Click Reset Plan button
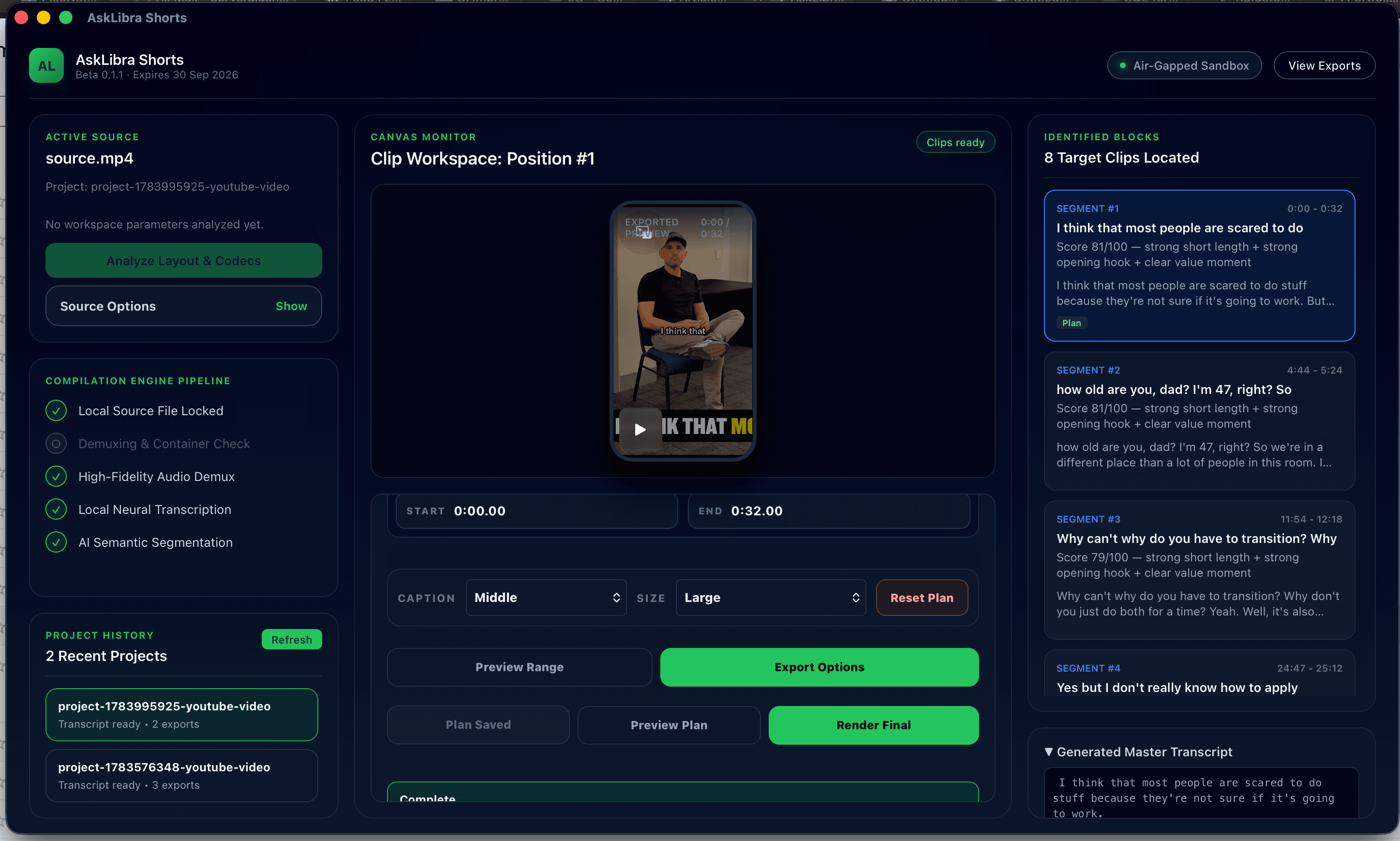Viewport: 1400px width, 841px height. tap(922, 597)
